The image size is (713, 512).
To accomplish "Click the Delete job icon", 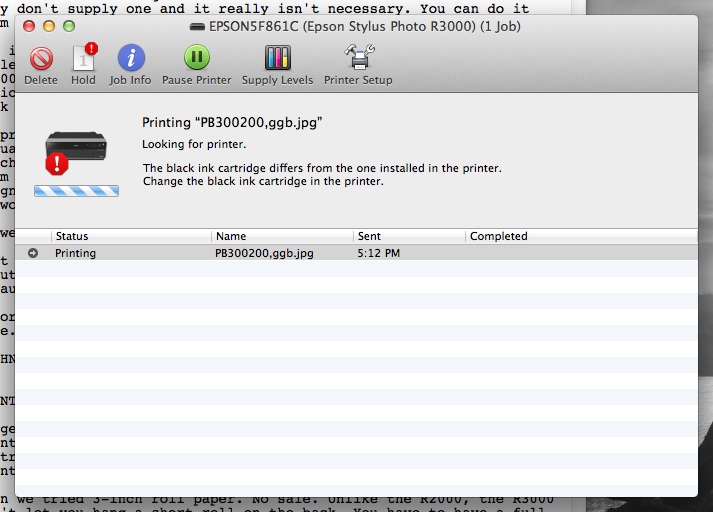I will (x=41, y=59).
